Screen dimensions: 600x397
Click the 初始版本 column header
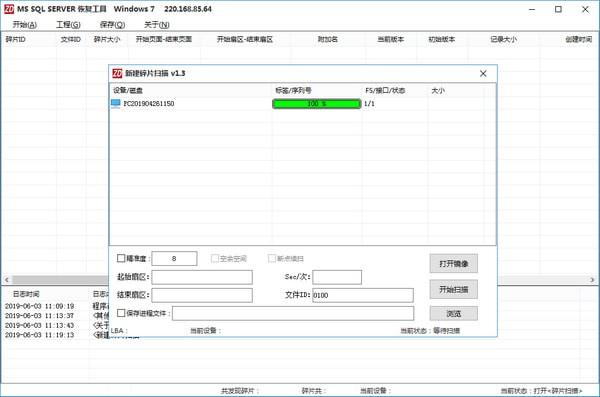click(x=442, y=39)
